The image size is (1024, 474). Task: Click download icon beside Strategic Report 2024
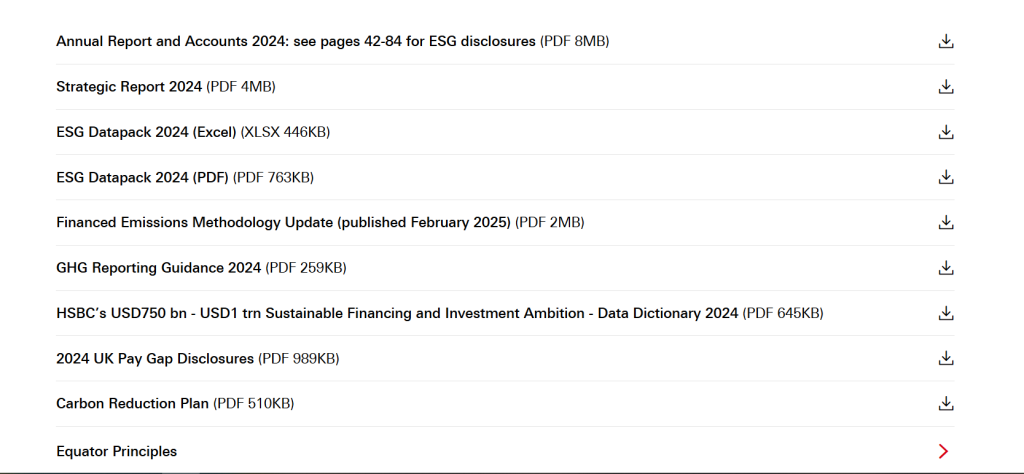(x=946, y=87)
